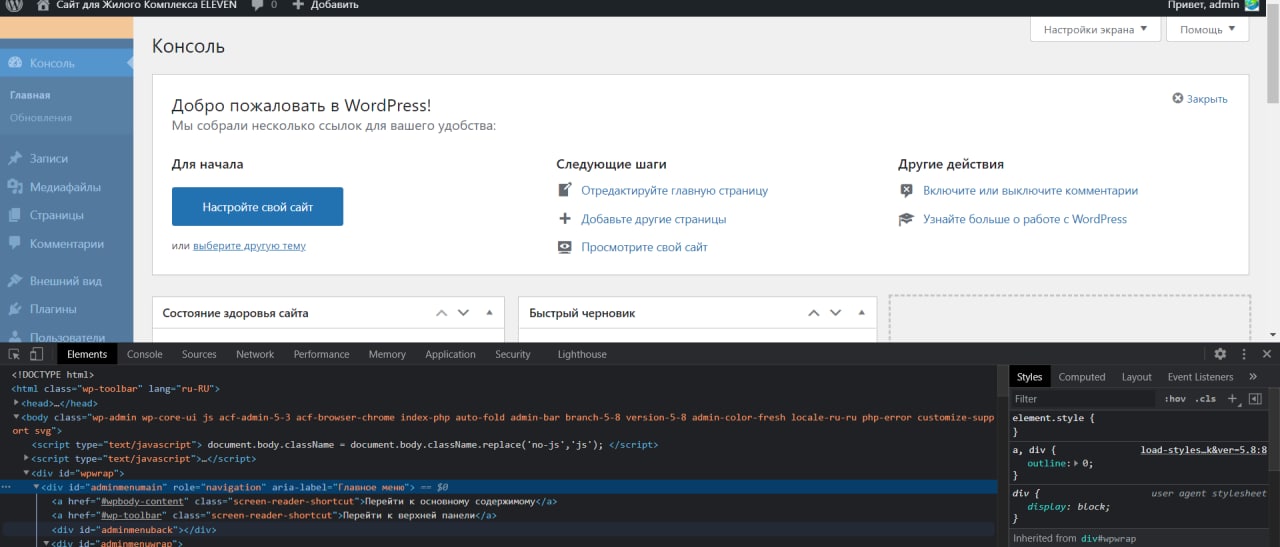Viewport: 1280px width, 547px height.
Task: Open the Настройки экрана dropdown
Action: [1095, 29]
